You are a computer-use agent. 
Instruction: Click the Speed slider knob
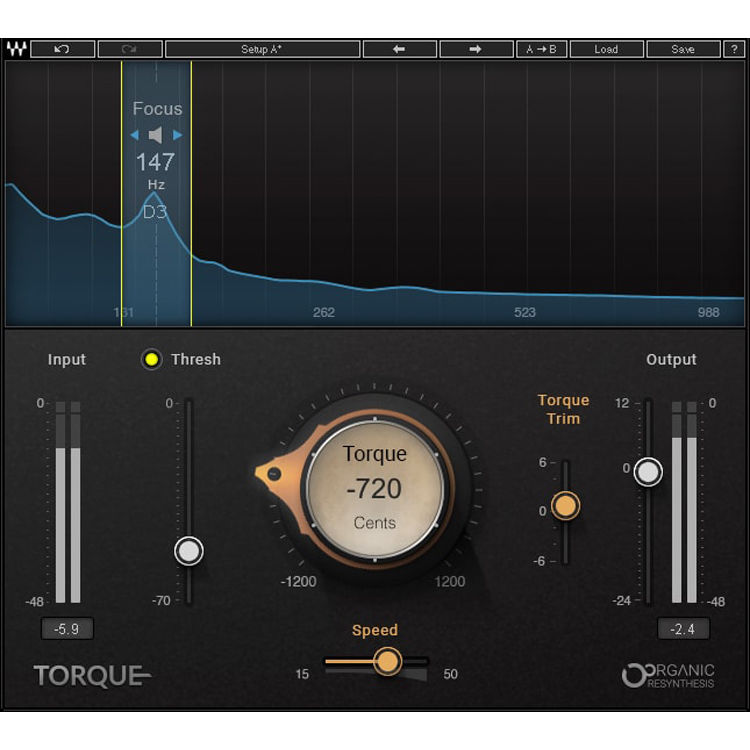(388, 661)
